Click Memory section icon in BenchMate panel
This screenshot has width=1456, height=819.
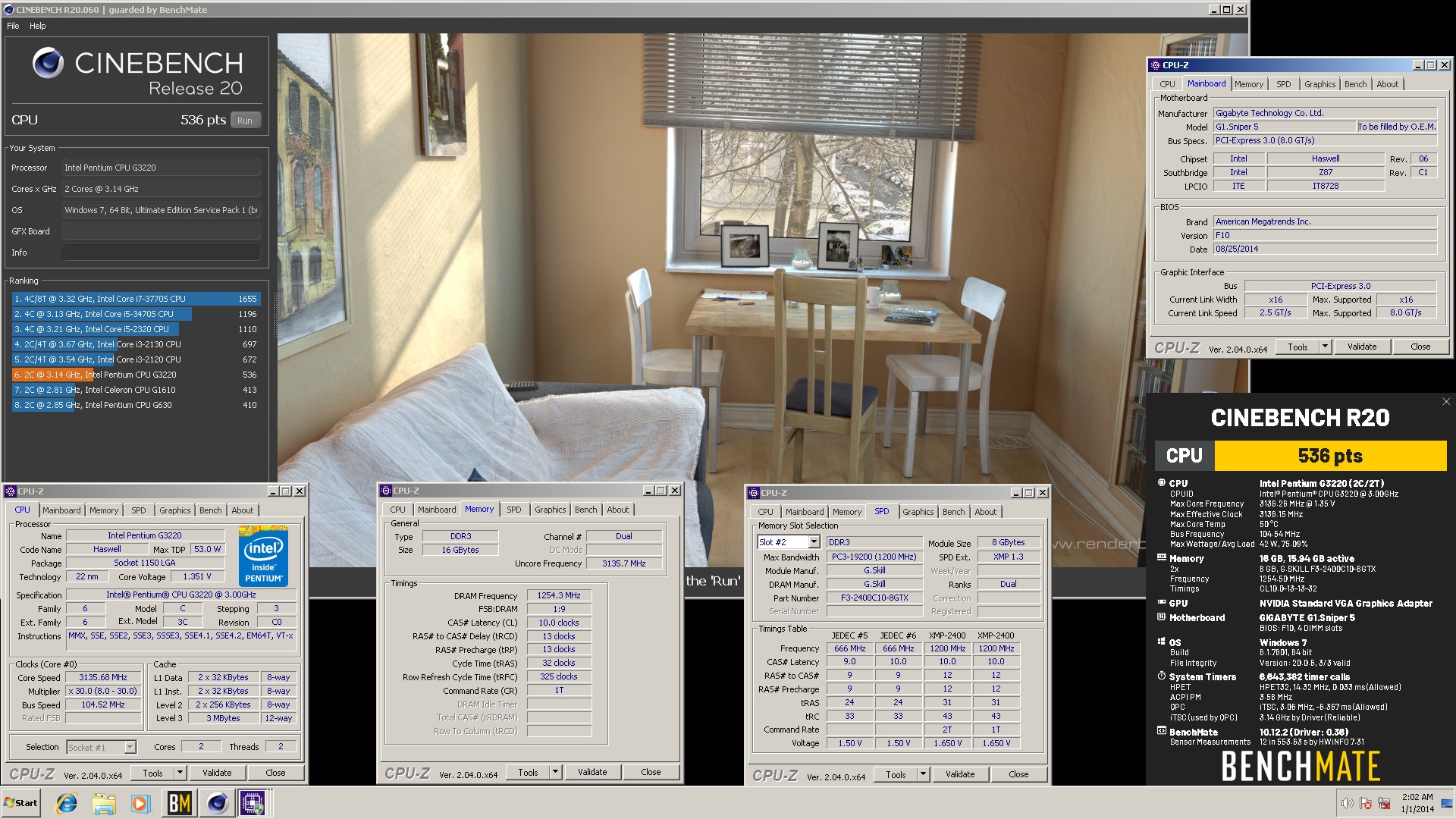pos(1161,558)
